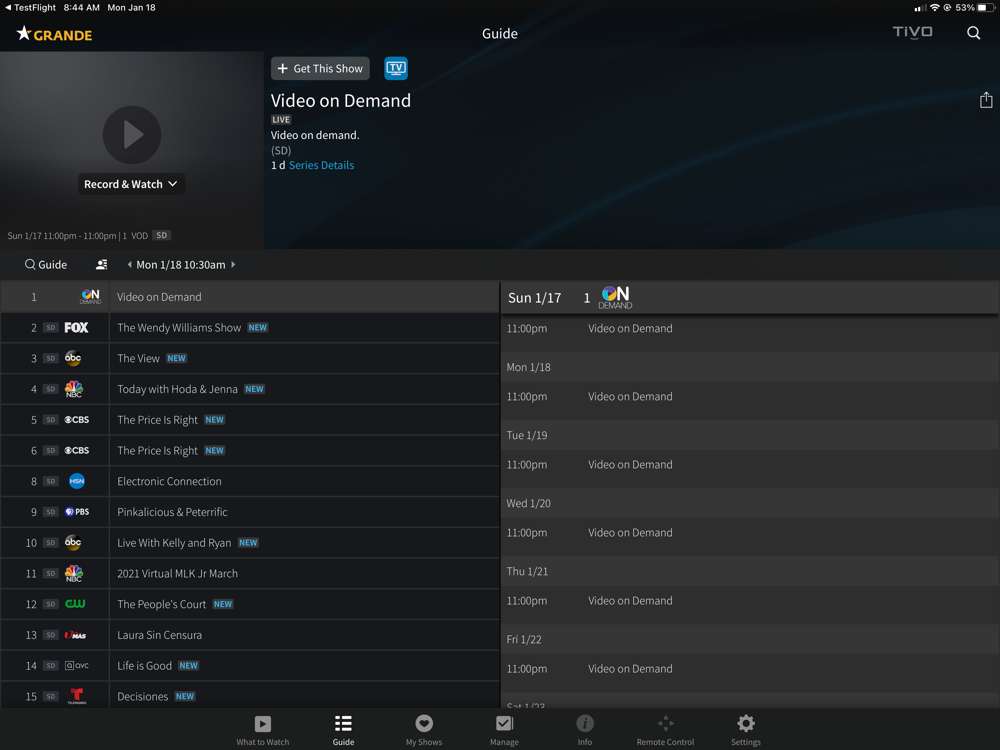Select FOX channel 2 logo
Image resolution: width=1000 pixels, height=750 pixels.
point(76,327)
